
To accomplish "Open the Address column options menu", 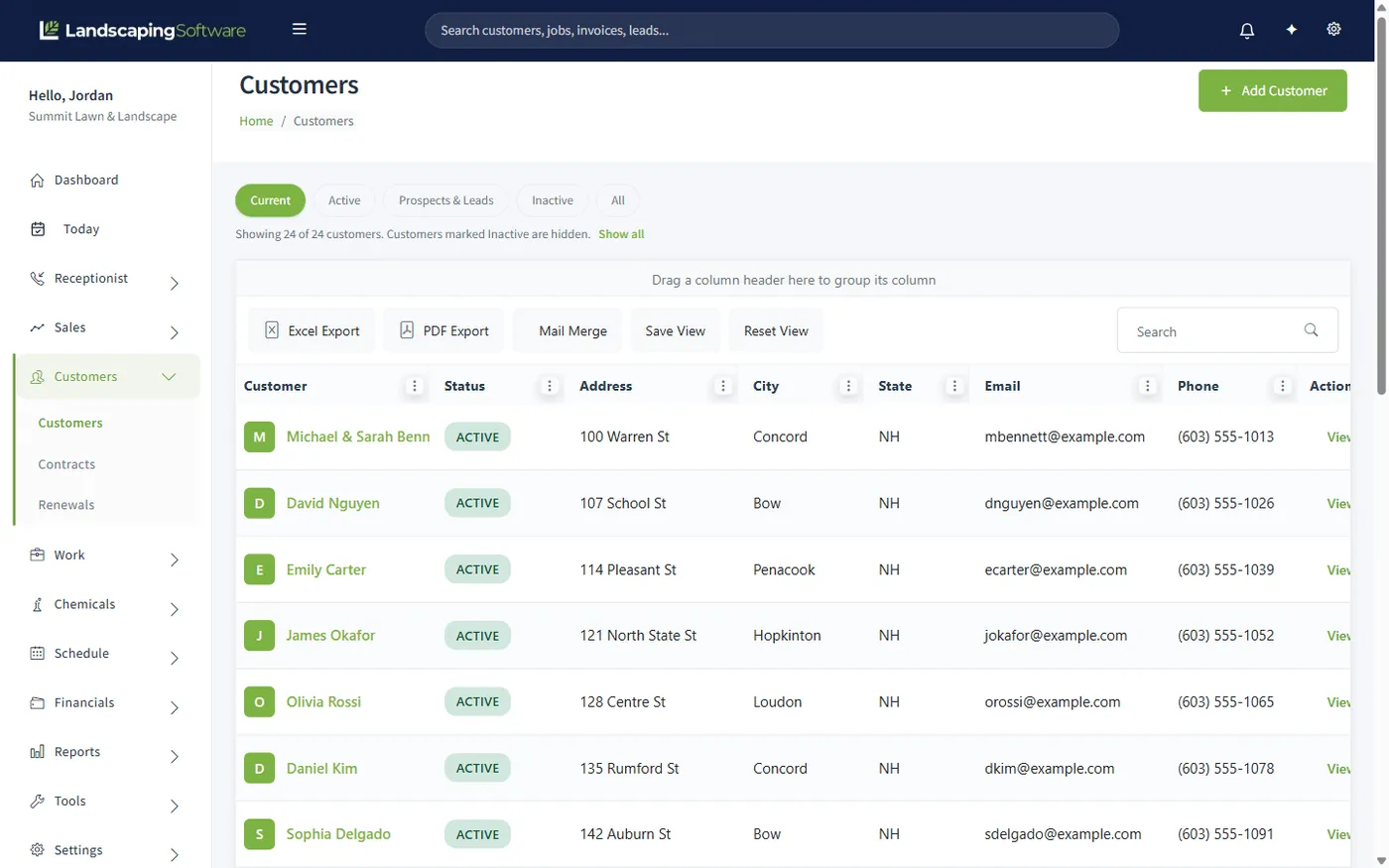I will [x=723, y=386].
